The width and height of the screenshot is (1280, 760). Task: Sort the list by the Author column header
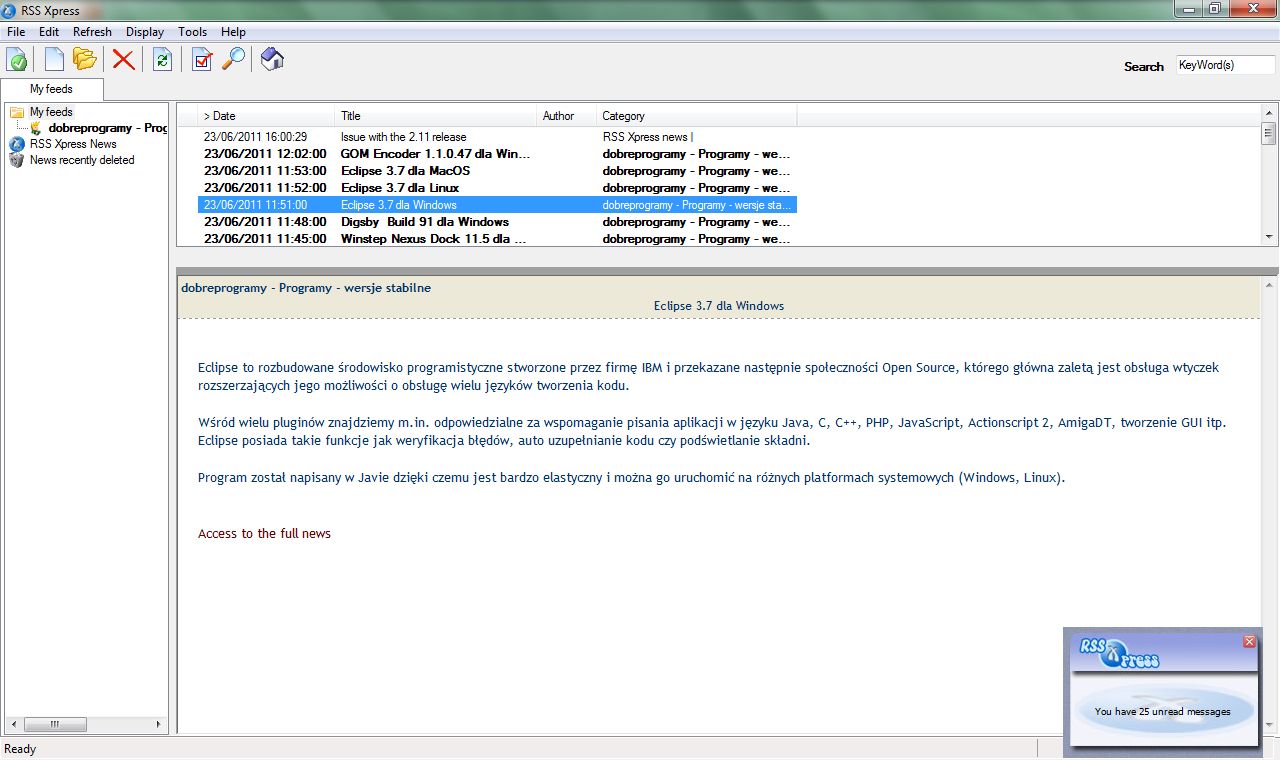567,116
